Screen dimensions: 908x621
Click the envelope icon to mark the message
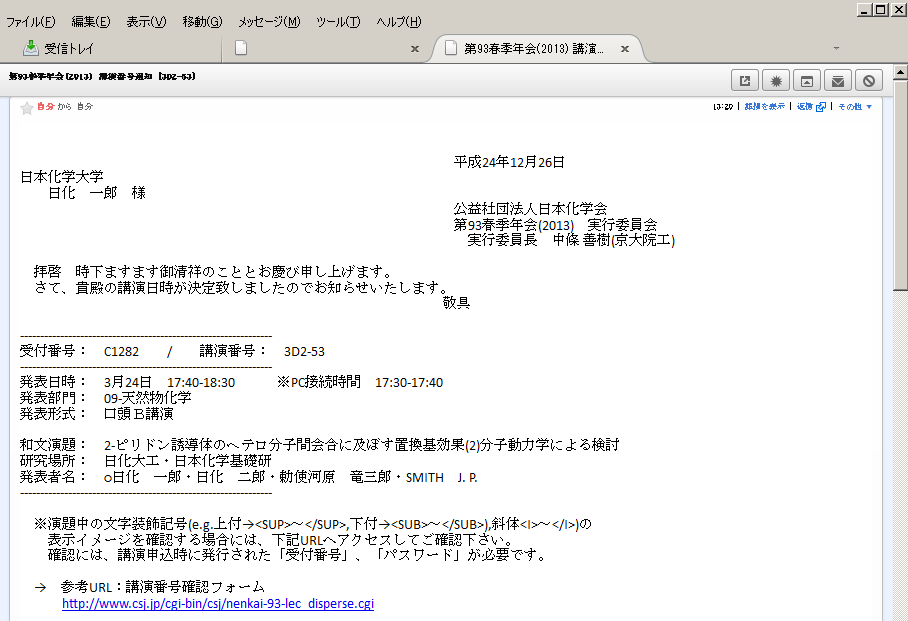coord(837,79)
